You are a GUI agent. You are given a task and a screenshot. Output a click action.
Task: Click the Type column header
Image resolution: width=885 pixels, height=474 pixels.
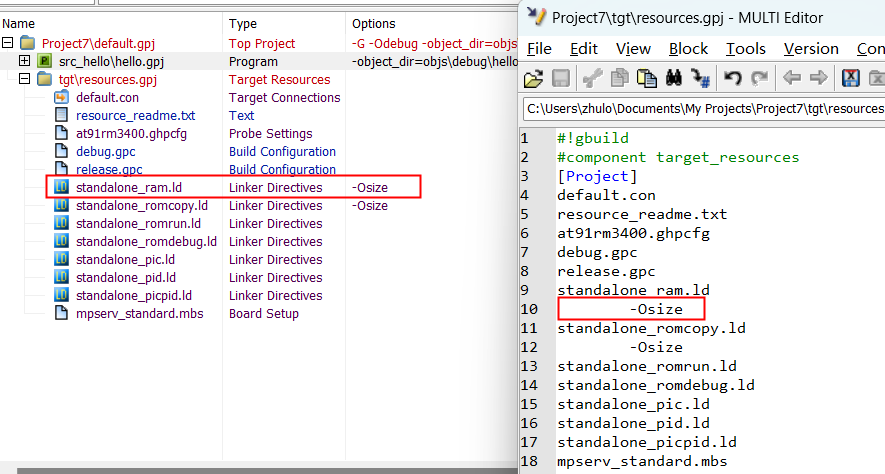pyautogui.click(x=243, y=23)
